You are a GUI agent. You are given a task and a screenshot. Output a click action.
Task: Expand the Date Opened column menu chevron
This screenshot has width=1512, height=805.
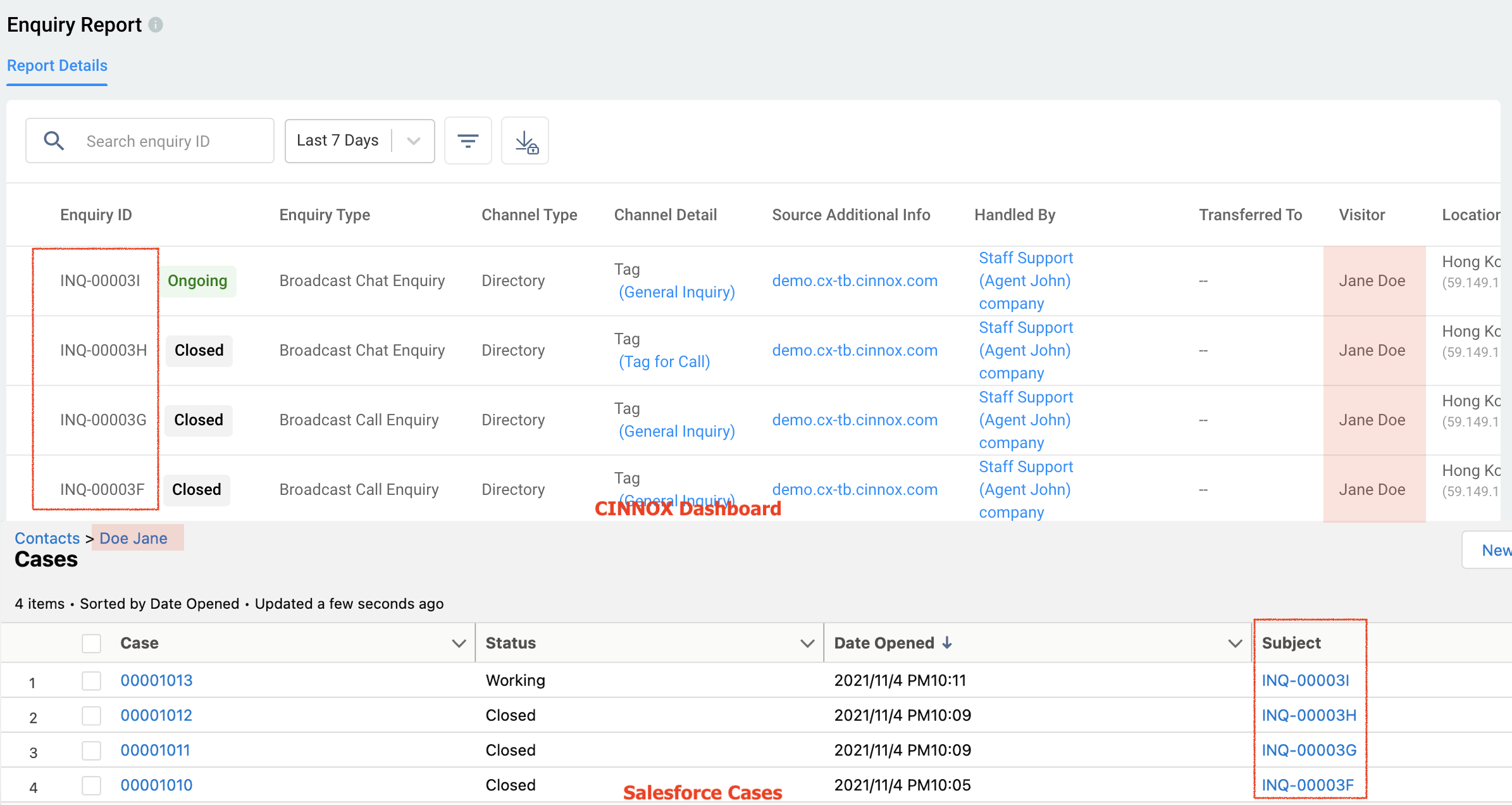pyautogui.click(x=1234, y=644)
